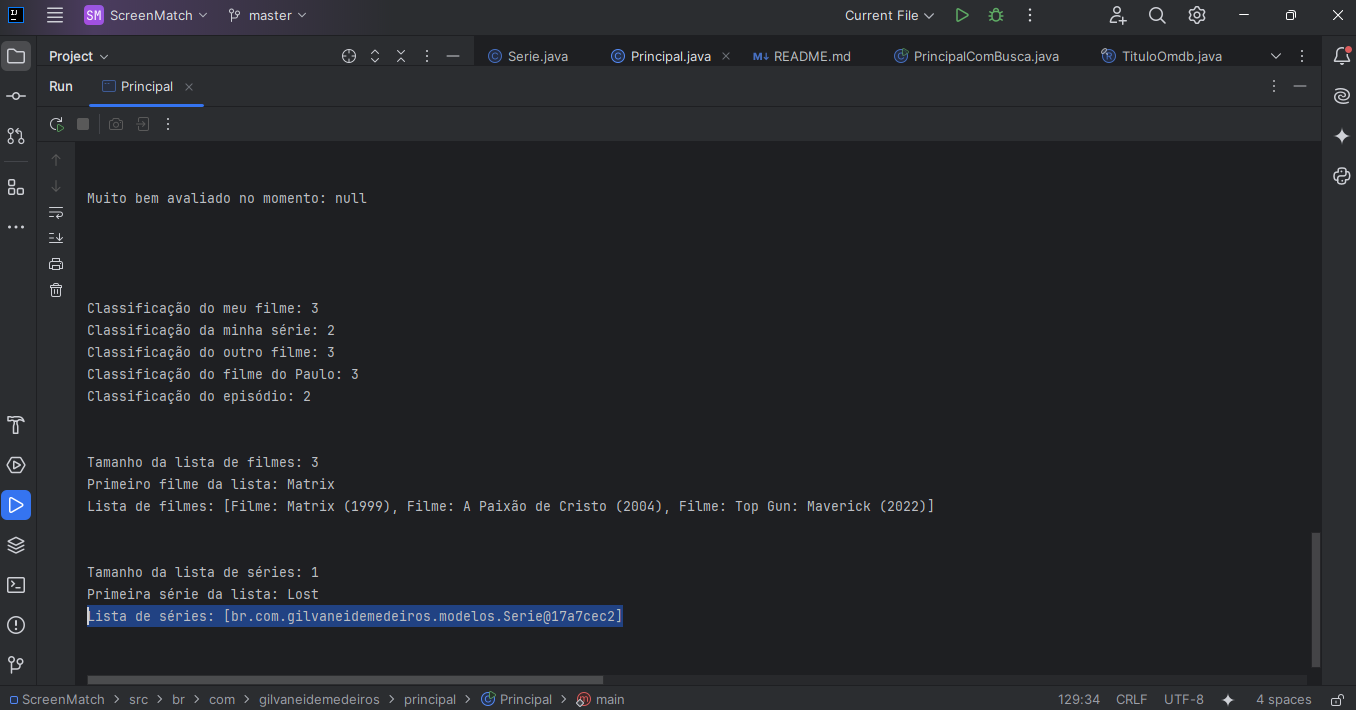1356x710 pixels.
Task: Open Project panel options menu
Action: click(x=427, y=56)
